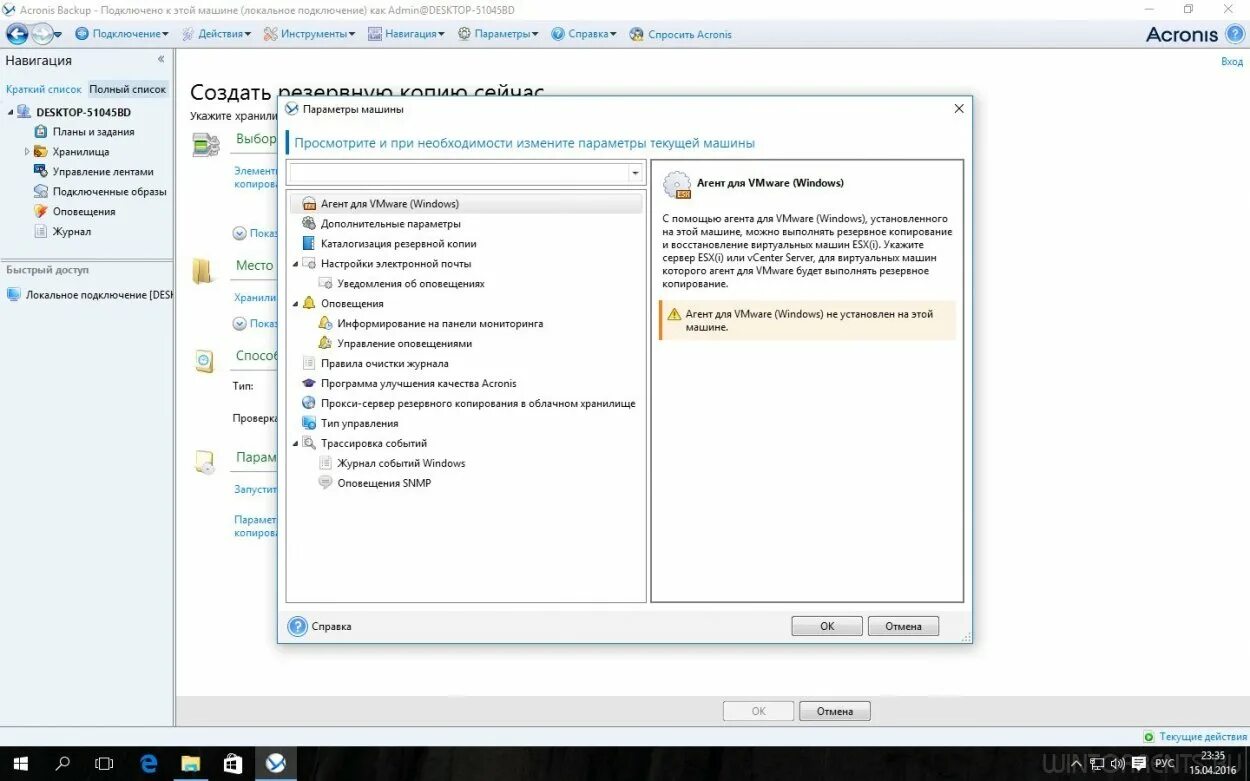Click the search input field in dialog

[x=459, y=173]
